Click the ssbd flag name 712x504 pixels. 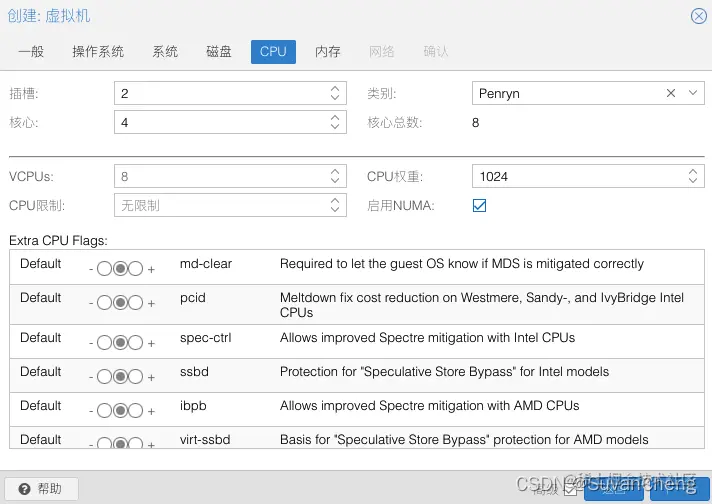coord(194,372)
